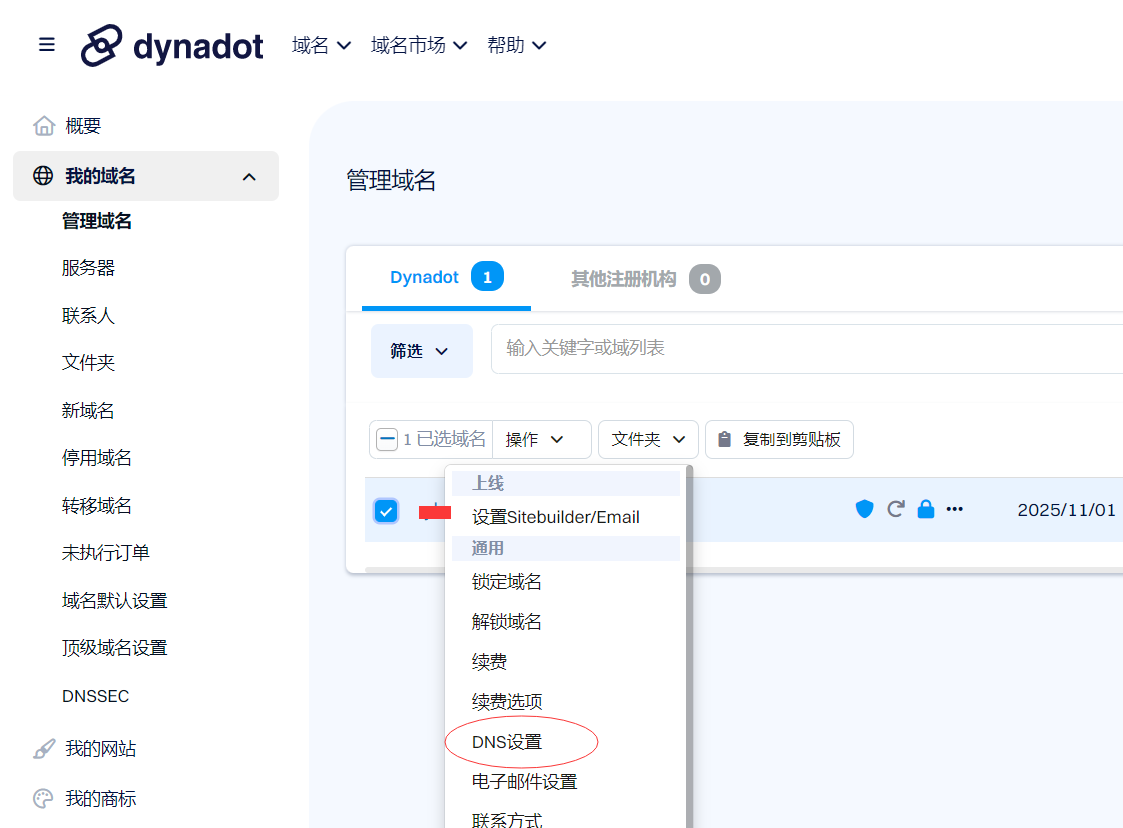Open the 文件夹 folder dropdown
Viewport: 1123px width, 828px height.
point(648,439)
